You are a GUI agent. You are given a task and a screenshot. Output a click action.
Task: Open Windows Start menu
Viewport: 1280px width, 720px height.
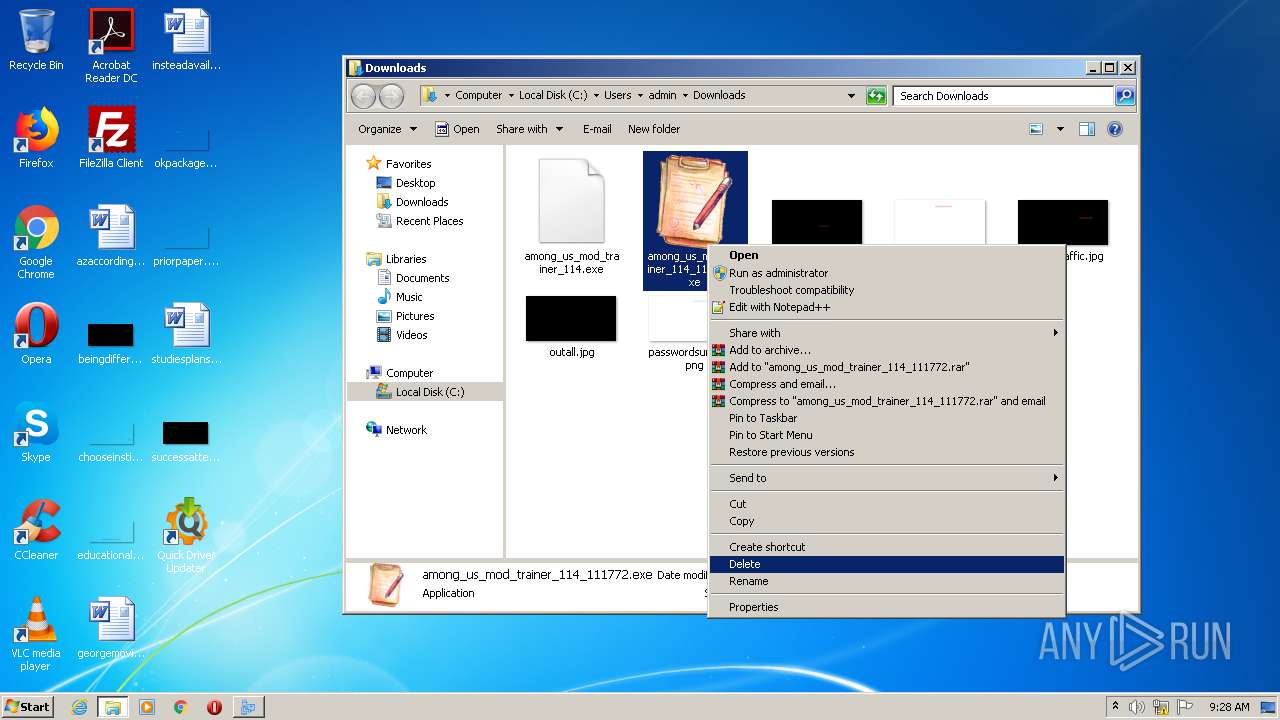click(28, 706)
